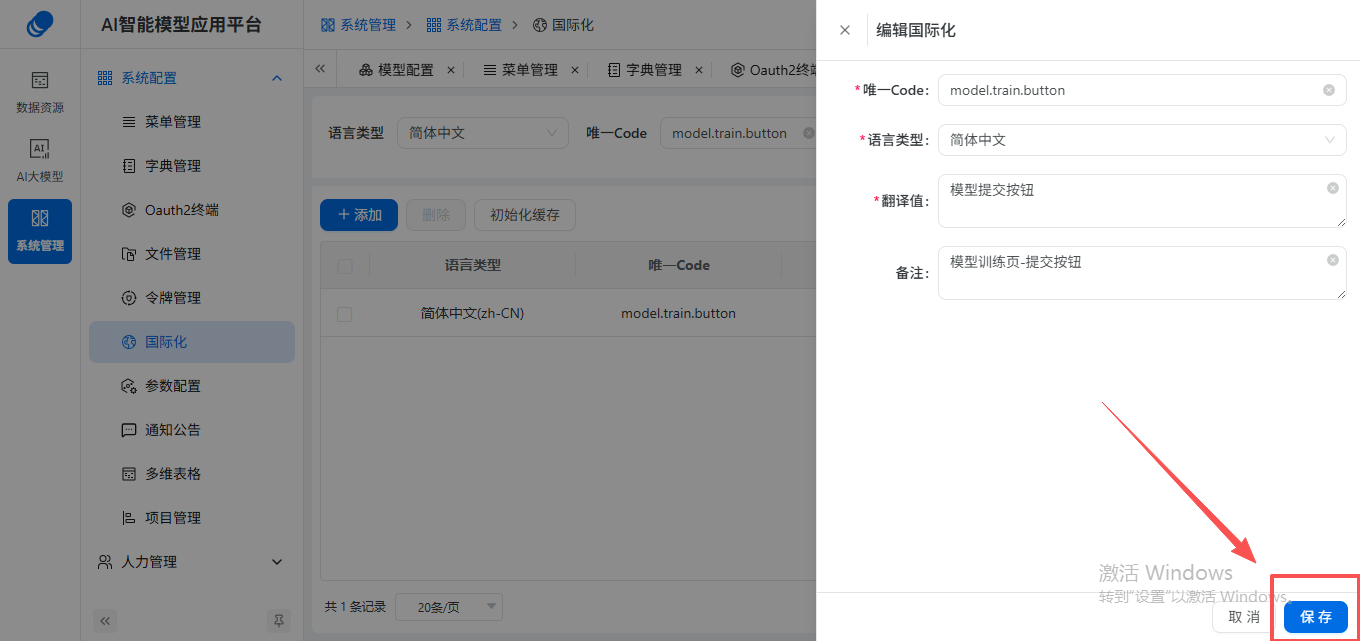The image size is (1360, 641).
Task: Close the 模型配置 tab
Action: (450, 70)
